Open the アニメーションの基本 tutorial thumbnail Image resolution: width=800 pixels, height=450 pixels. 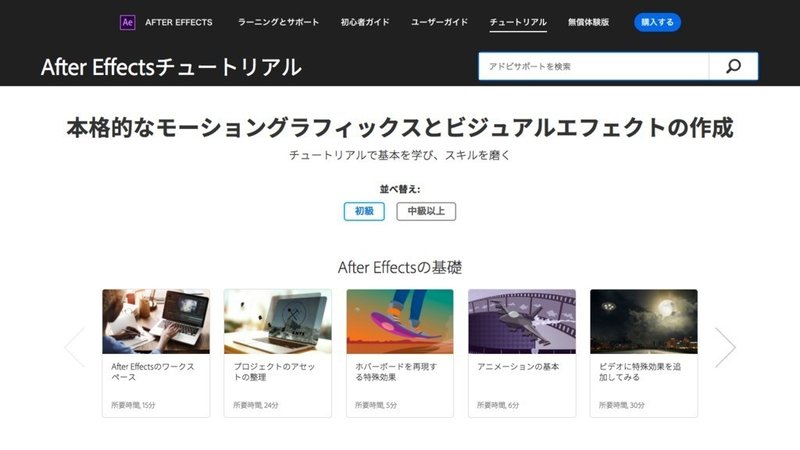point(522,321)
